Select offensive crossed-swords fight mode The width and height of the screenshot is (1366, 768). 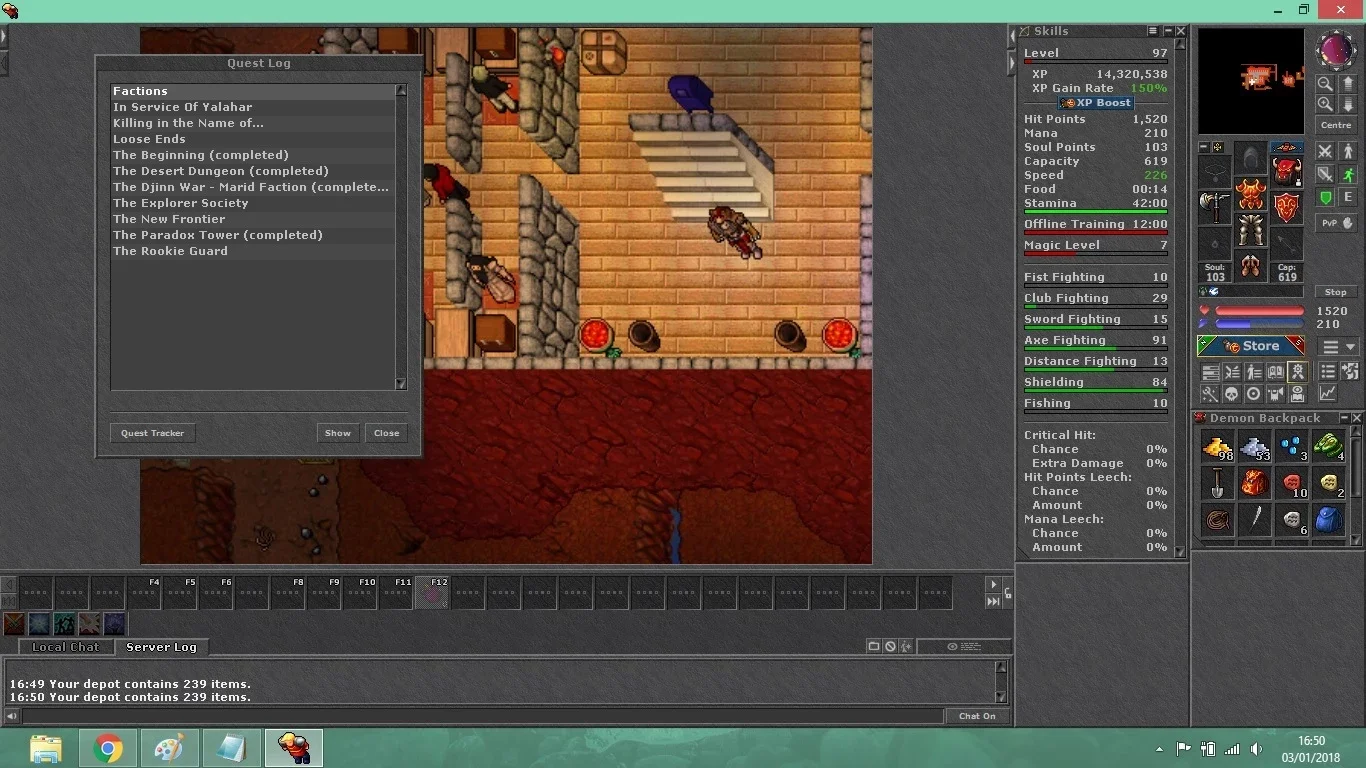click(x=1325, y=151)
